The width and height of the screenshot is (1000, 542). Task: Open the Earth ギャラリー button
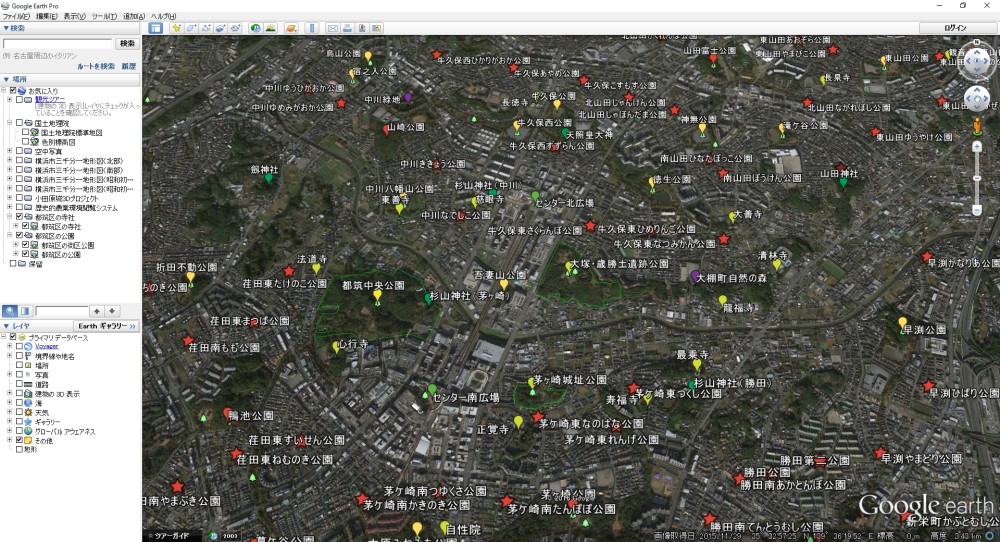107,326
